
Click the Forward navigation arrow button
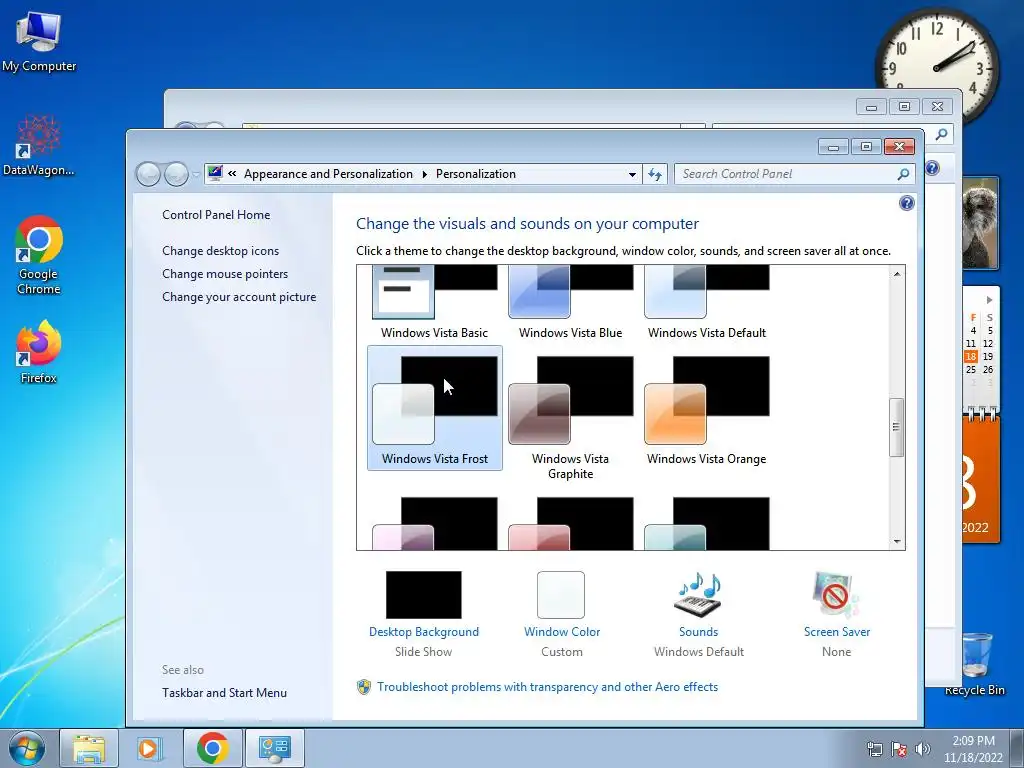click(x=176, y=174)
